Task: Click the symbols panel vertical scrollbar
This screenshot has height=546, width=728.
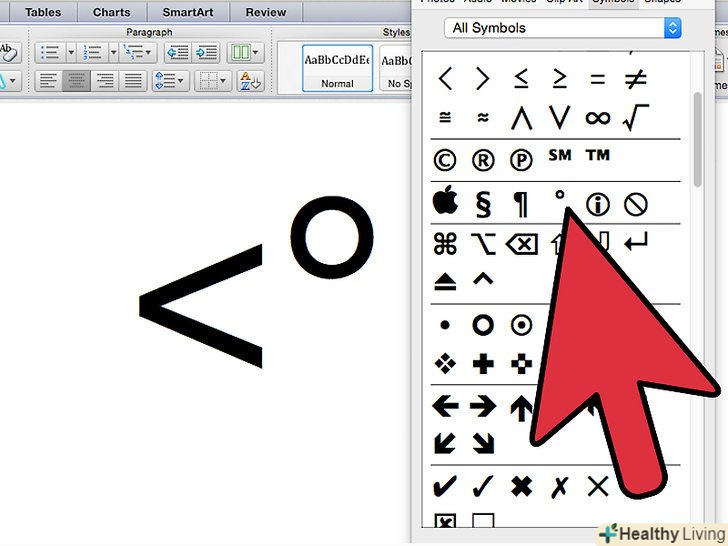Action: click(x=697, y=140)
